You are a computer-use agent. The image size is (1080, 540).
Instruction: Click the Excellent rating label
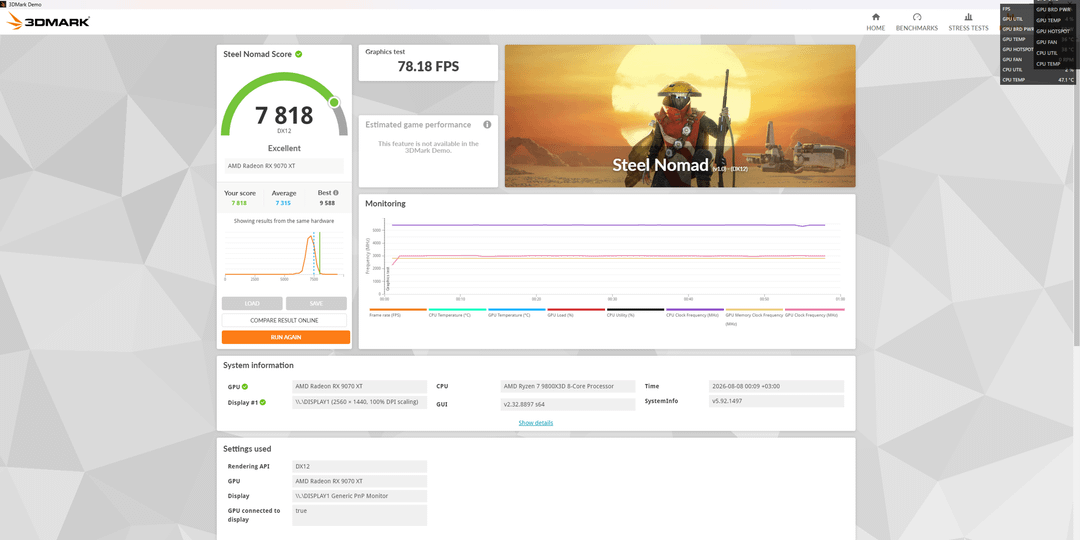284,148
